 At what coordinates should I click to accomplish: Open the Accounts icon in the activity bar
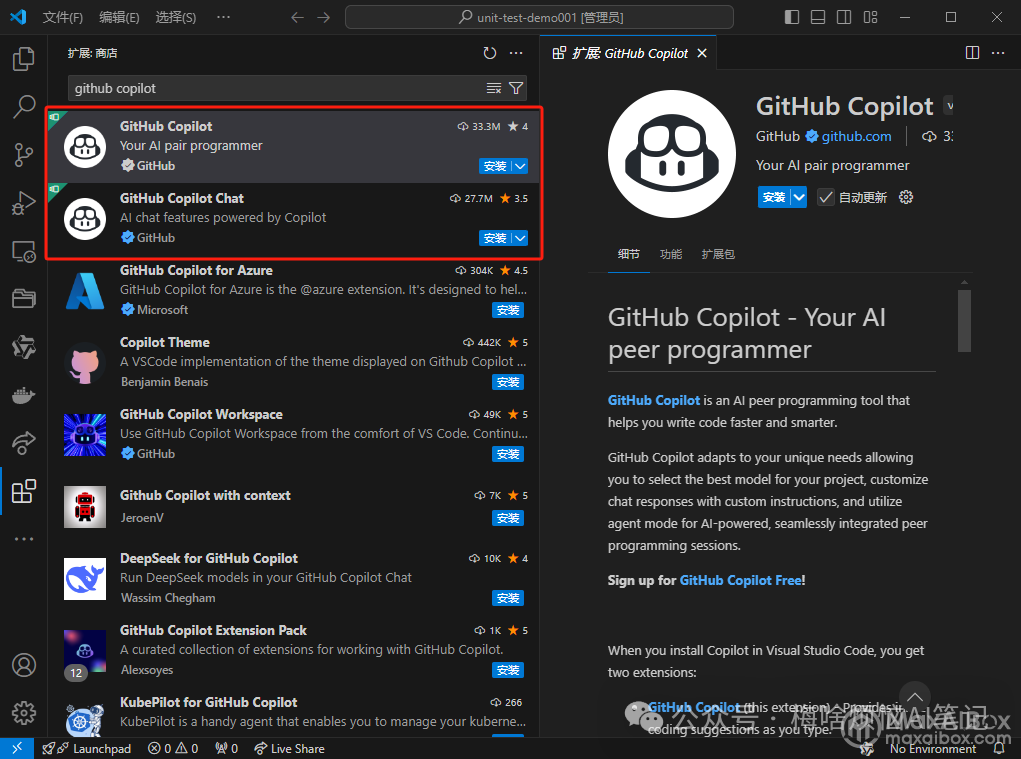click(23, 664)
